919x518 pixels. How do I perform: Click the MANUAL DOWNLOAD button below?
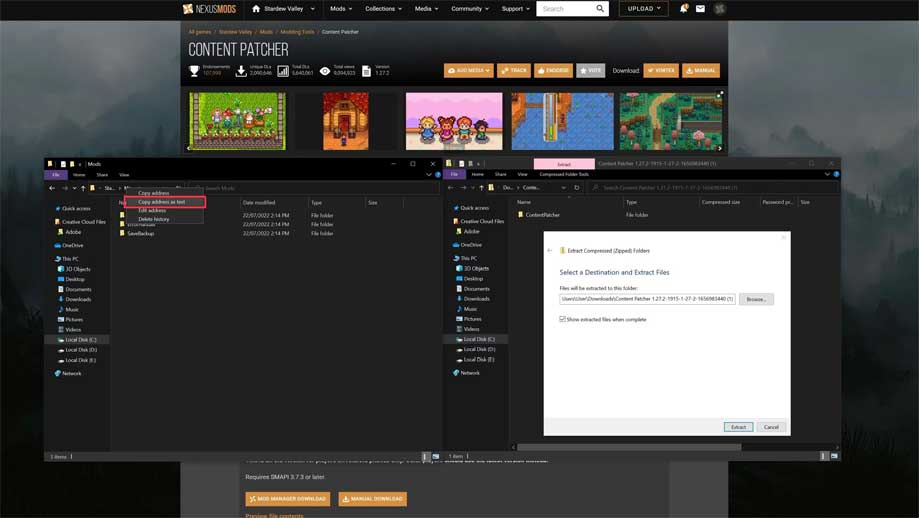(373, 499)
